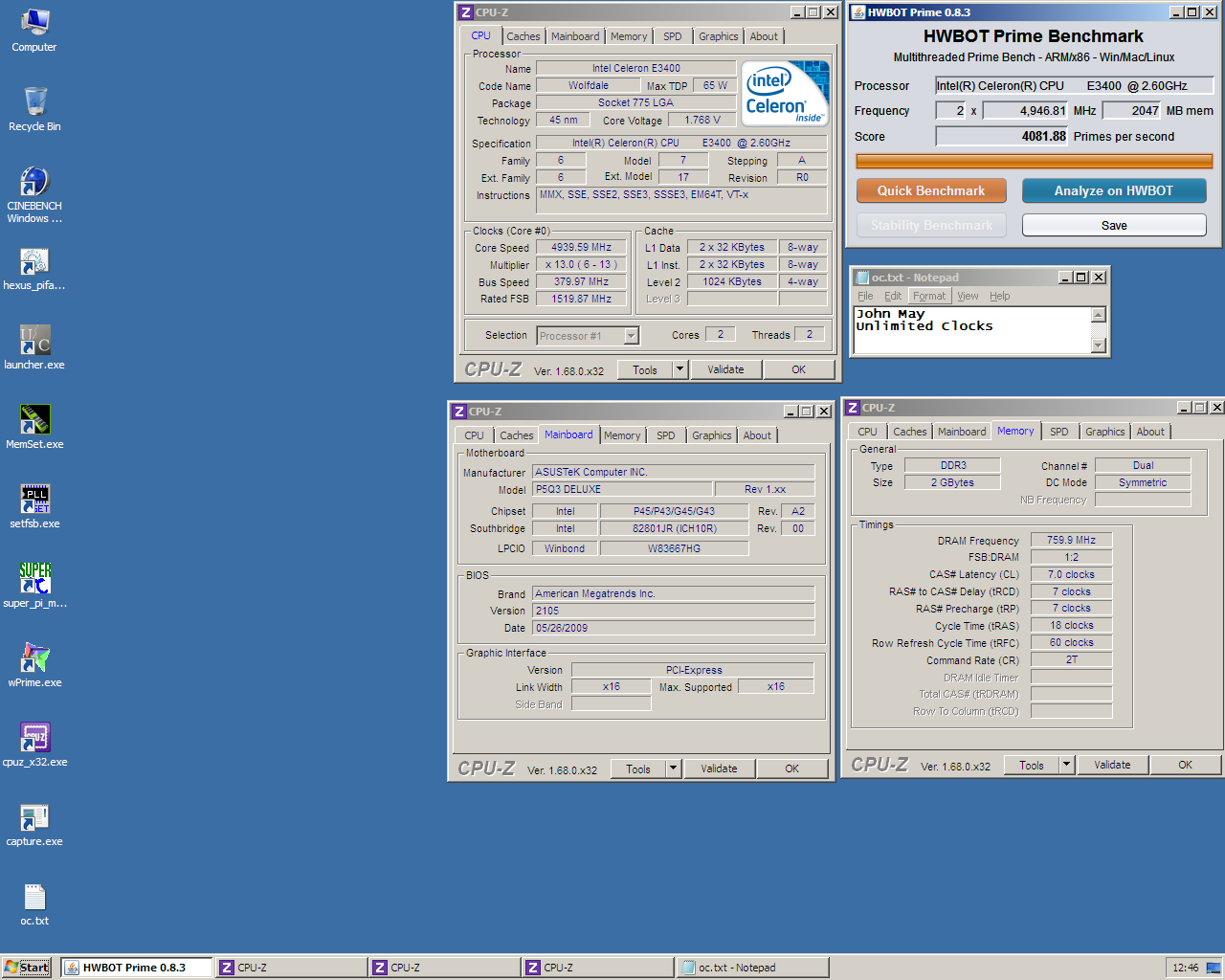Launch wPrime.exe desktop icon
1225x980 pixels.
[34, 665]
